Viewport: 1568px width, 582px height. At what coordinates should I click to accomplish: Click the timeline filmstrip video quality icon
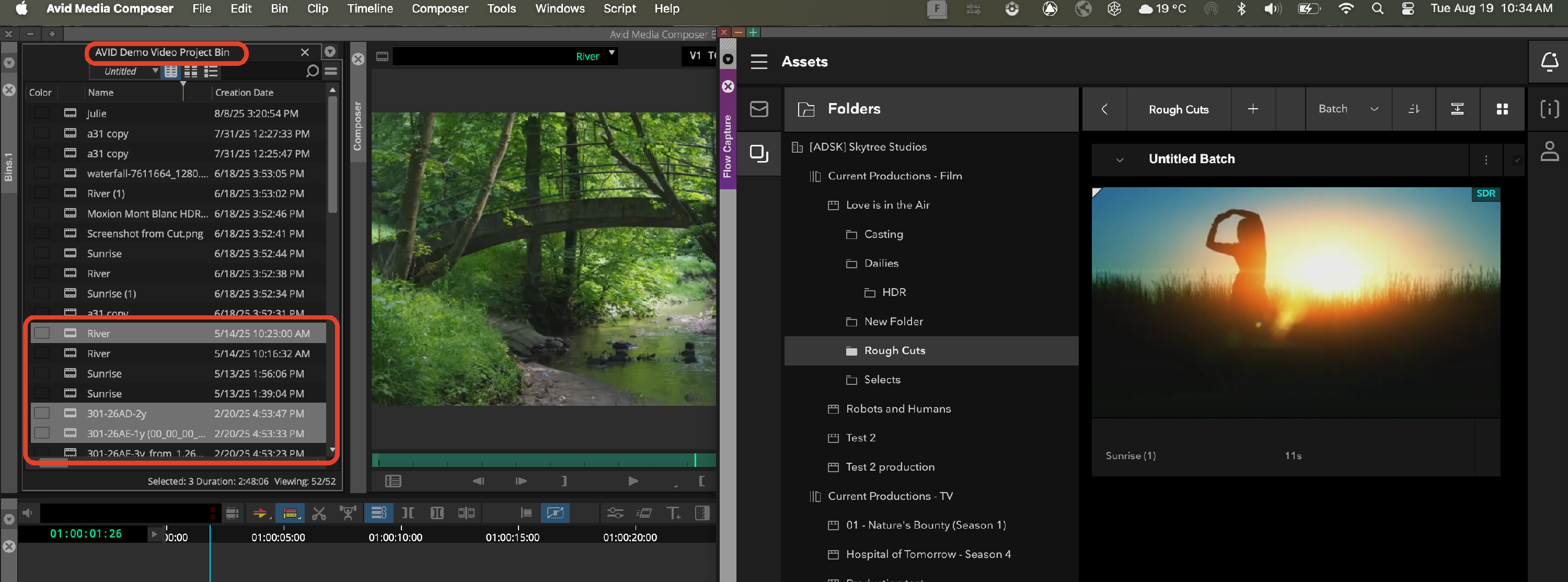click(232, 513)
